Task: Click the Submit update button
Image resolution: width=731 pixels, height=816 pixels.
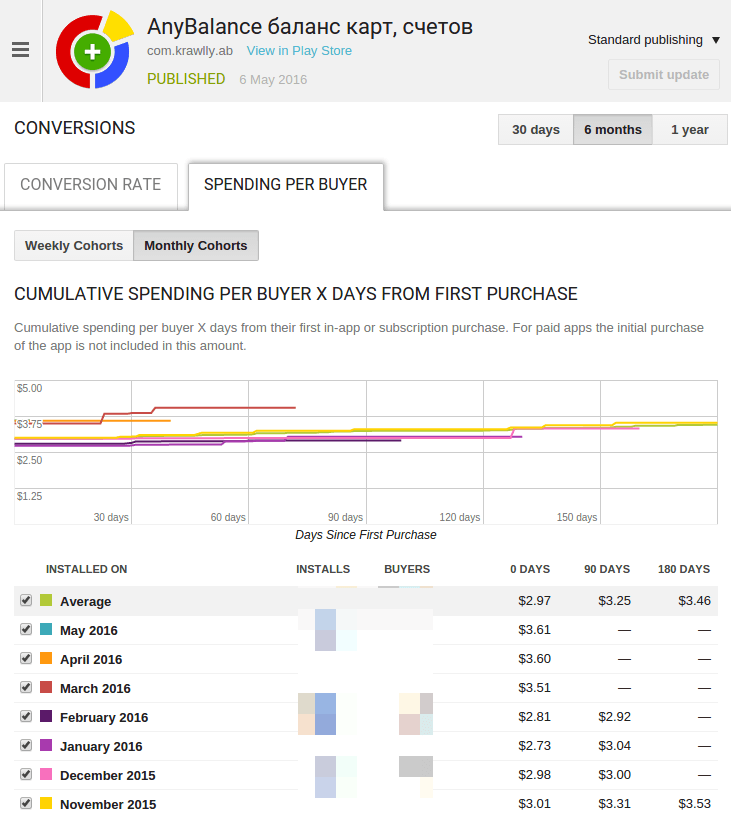Action: (663, 75)
